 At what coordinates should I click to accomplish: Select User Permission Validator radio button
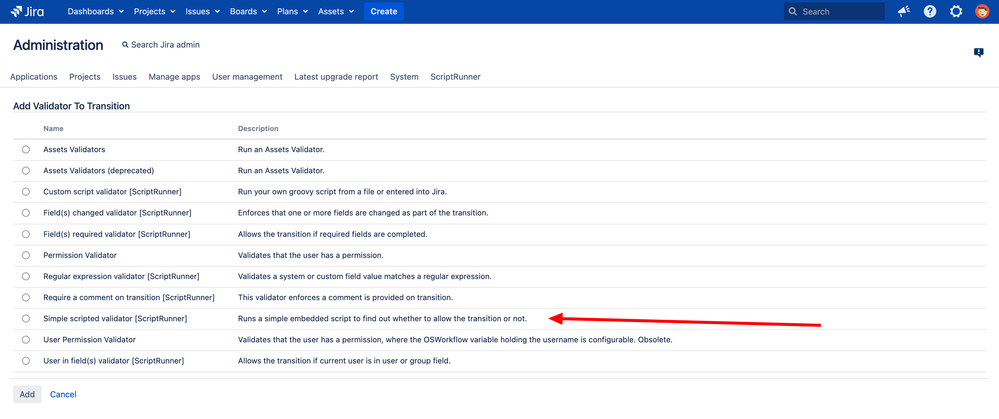25,339
